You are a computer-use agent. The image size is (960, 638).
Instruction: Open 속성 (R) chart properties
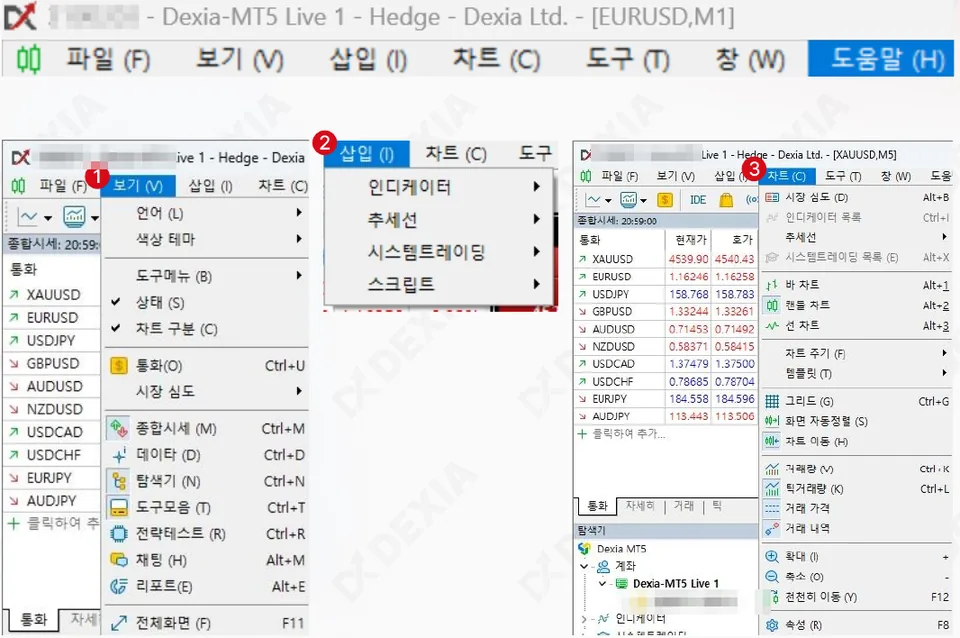click(857, 625)
